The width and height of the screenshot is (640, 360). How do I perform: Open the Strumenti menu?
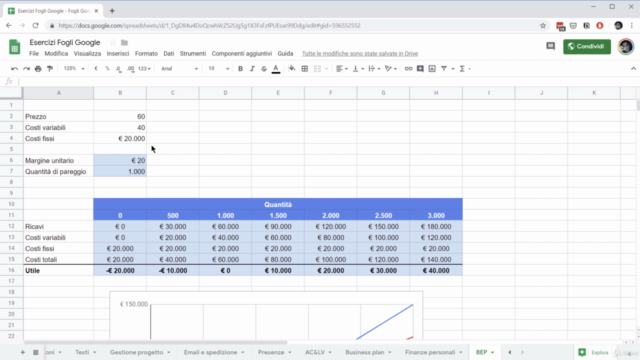tap(193, 53)
